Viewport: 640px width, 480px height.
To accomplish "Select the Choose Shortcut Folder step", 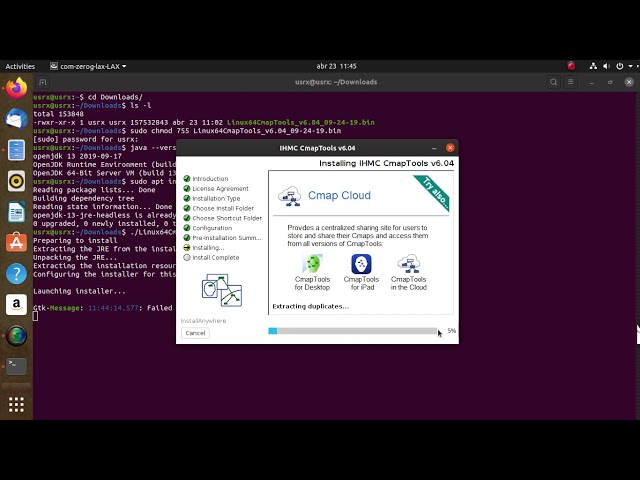I will click(x=223, y=218).
